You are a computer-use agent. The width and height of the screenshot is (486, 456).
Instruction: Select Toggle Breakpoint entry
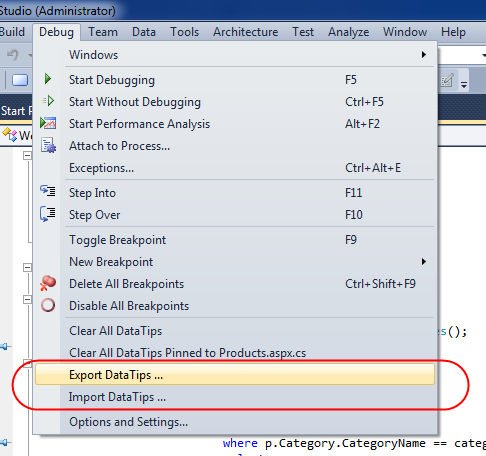click(235, 240)
